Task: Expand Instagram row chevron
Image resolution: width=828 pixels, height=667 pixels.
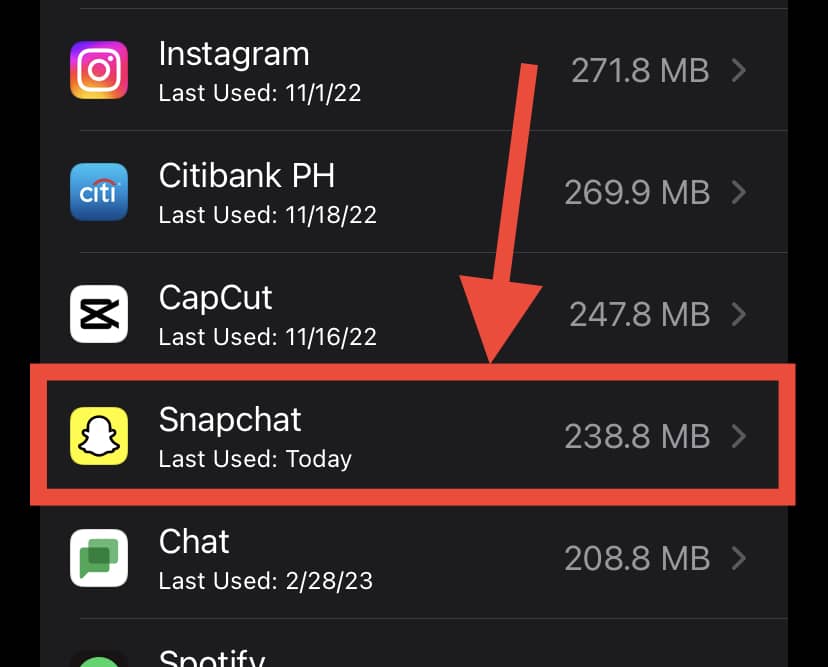Action: click(739, 70)
